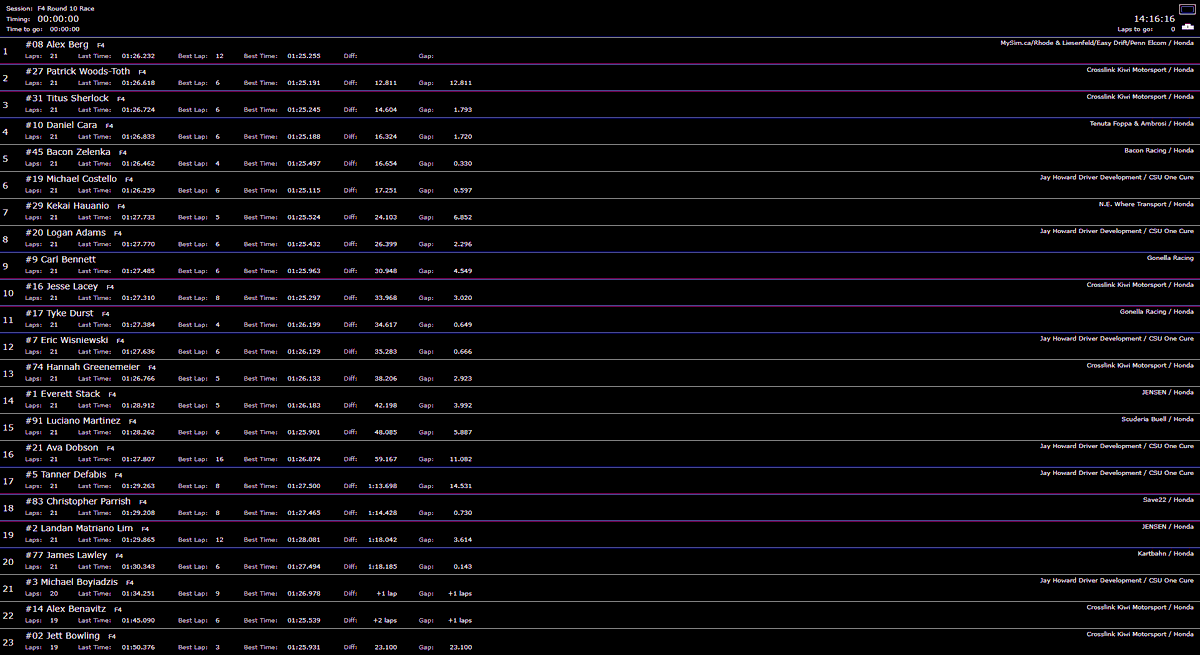This screenshot has height=655, width=1200.
Task: Click Kekai Hauanio's diff 24.103
Action: [385, 217]
